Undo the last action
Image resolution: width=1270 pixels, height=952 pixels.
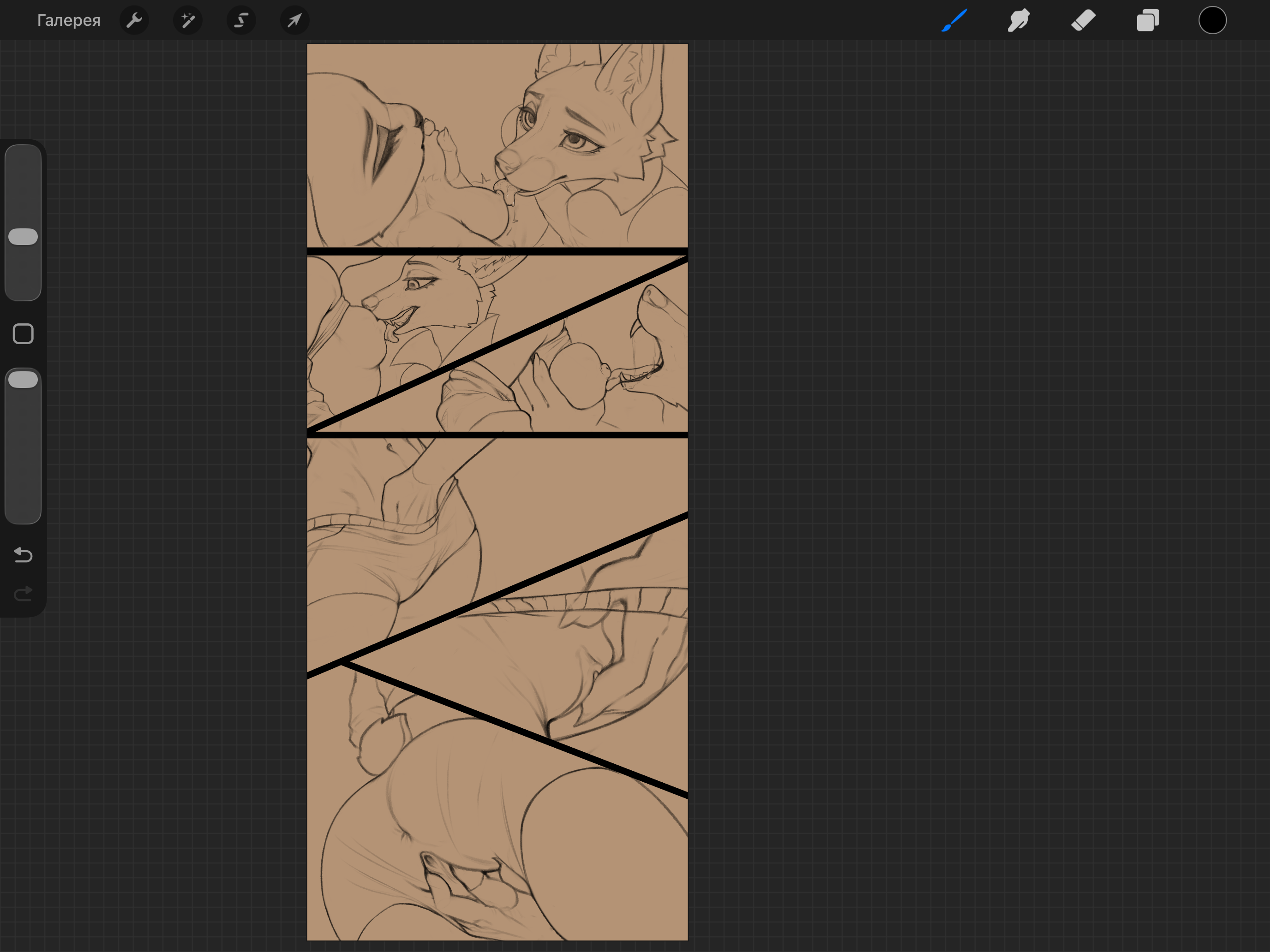23,555
